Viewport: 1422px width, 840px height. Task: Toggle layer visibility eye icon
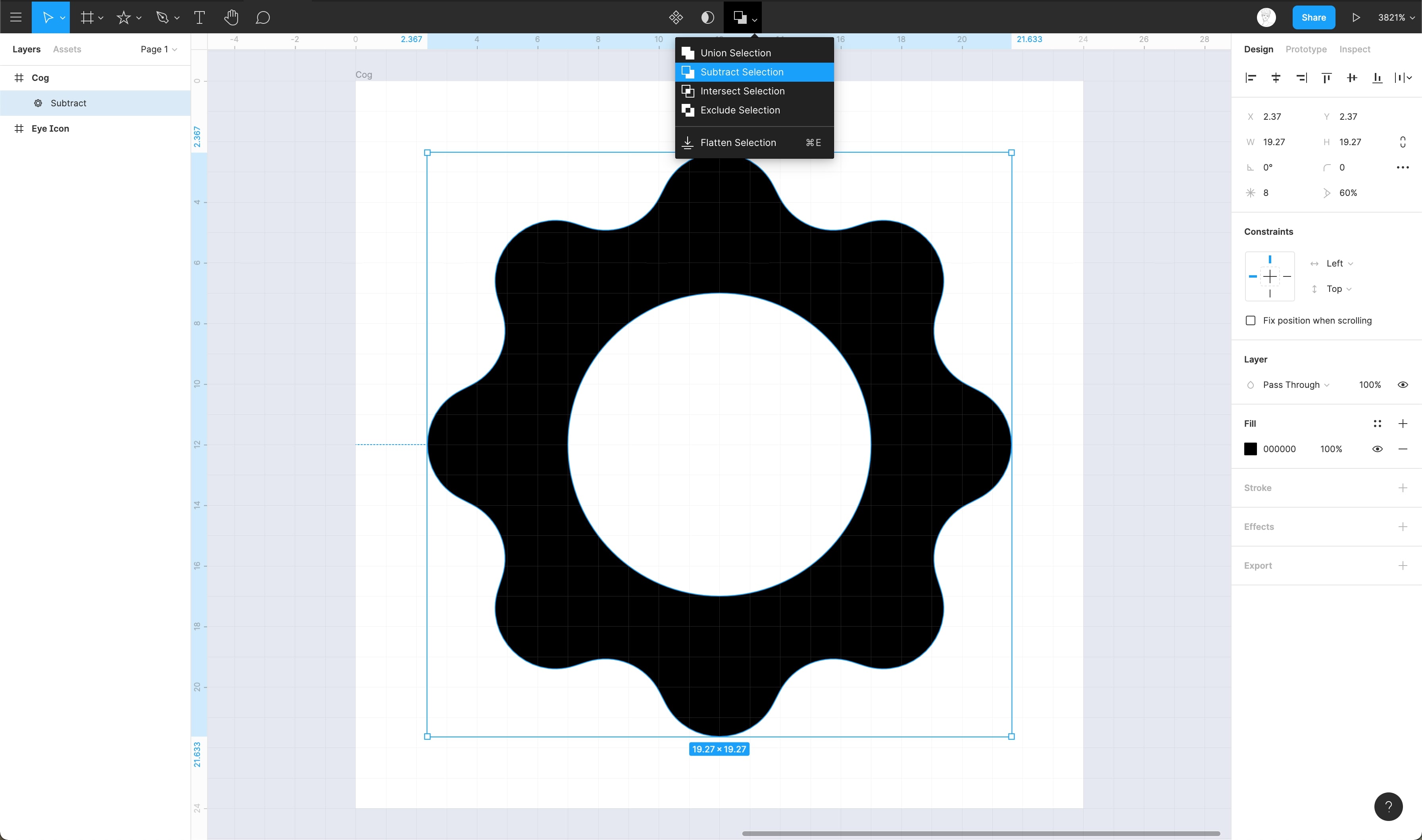click(x=1403, y=385)
